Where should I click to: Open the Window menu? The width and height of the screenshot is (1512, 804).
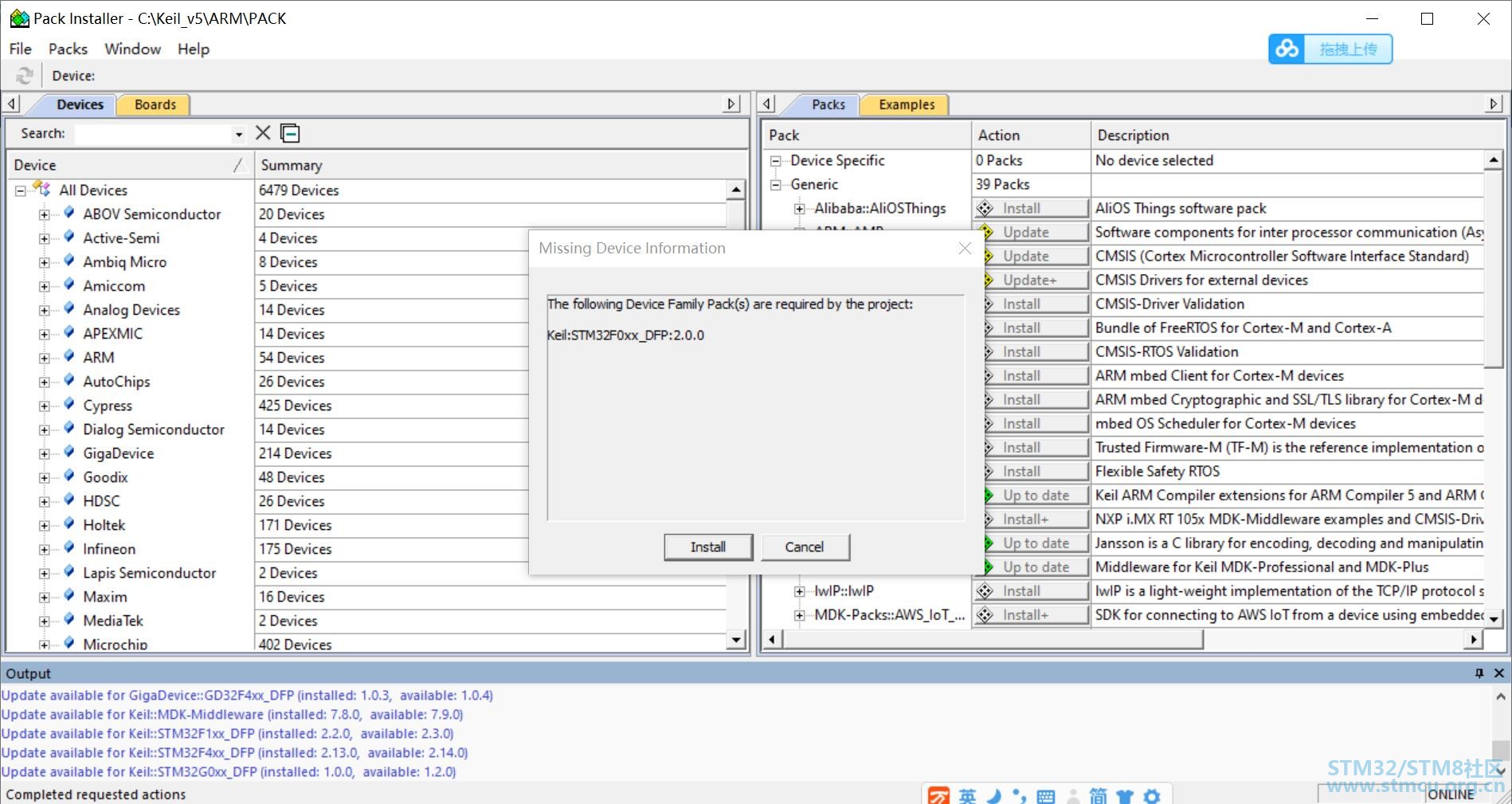132,49
